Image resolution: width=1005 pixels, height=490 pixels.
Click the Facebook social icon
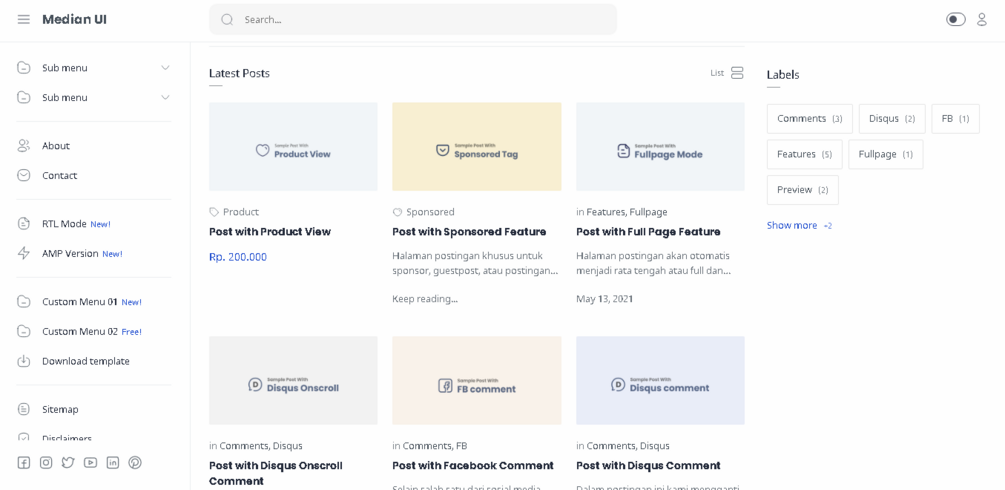pos(24,463)
